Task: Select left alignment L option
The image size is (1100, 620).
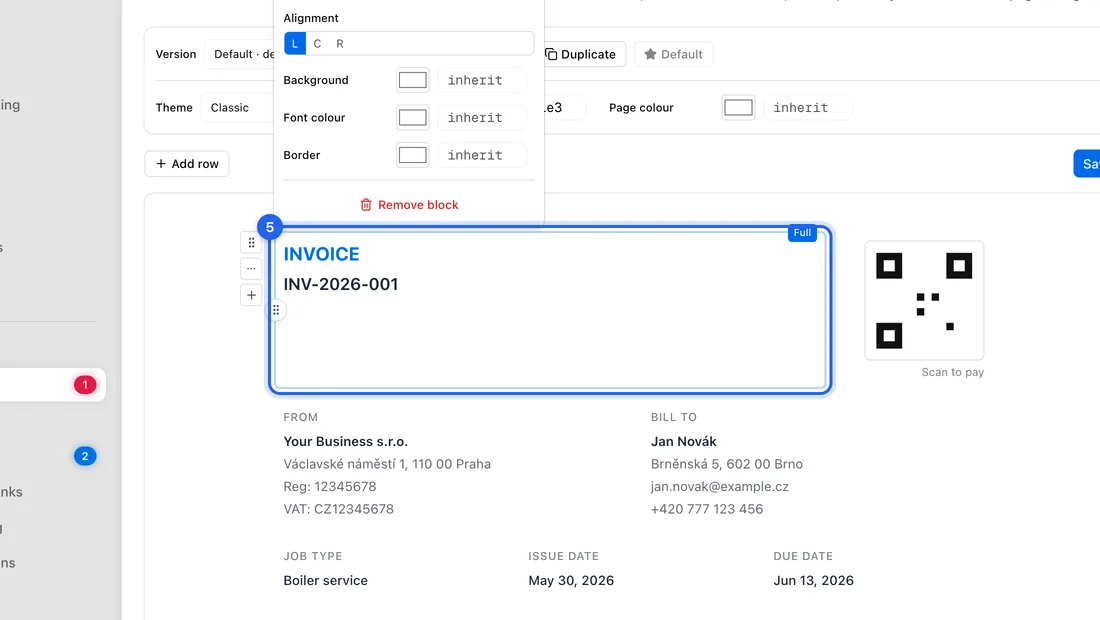Action: click(295, 43)
